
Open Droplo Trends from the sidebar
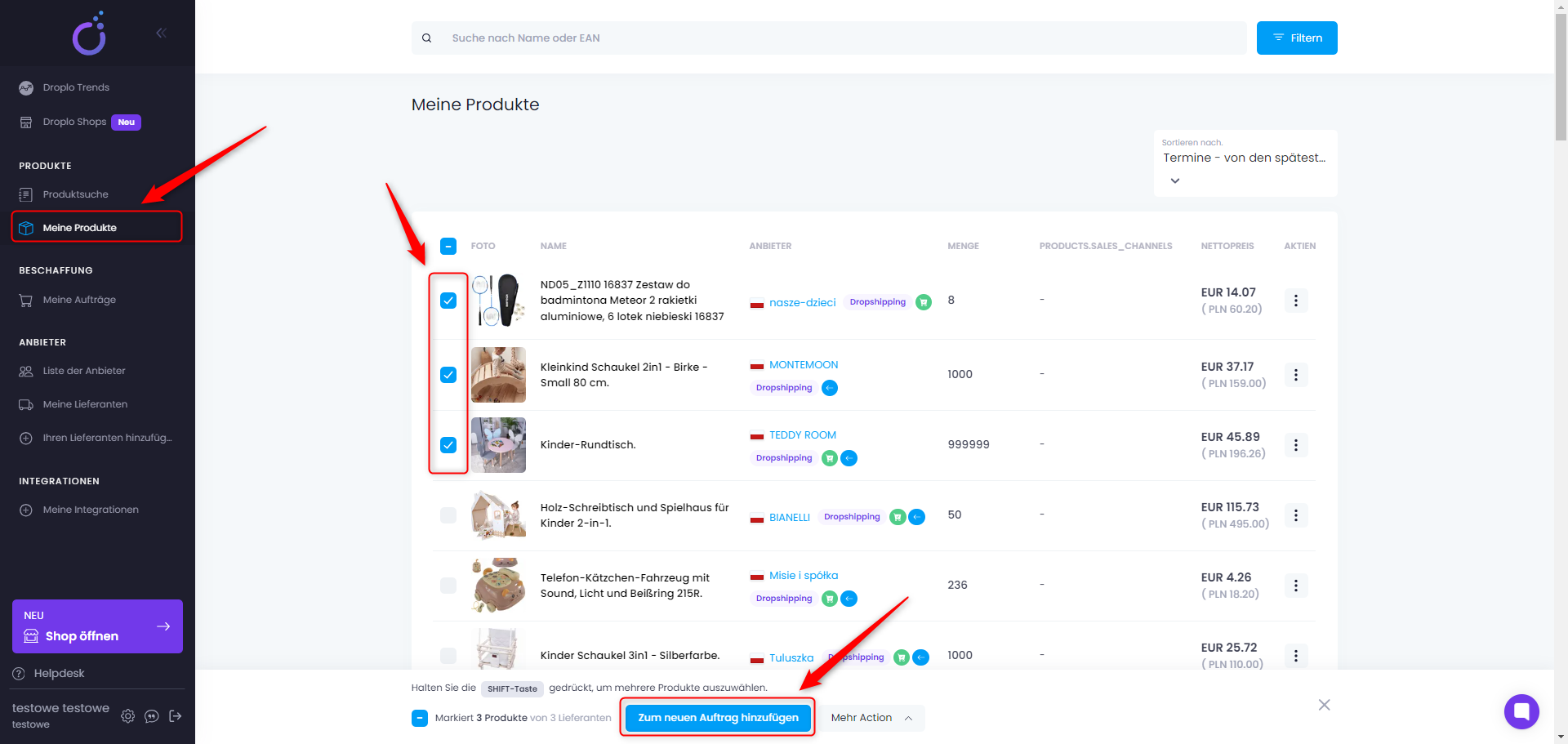point(76,87)
